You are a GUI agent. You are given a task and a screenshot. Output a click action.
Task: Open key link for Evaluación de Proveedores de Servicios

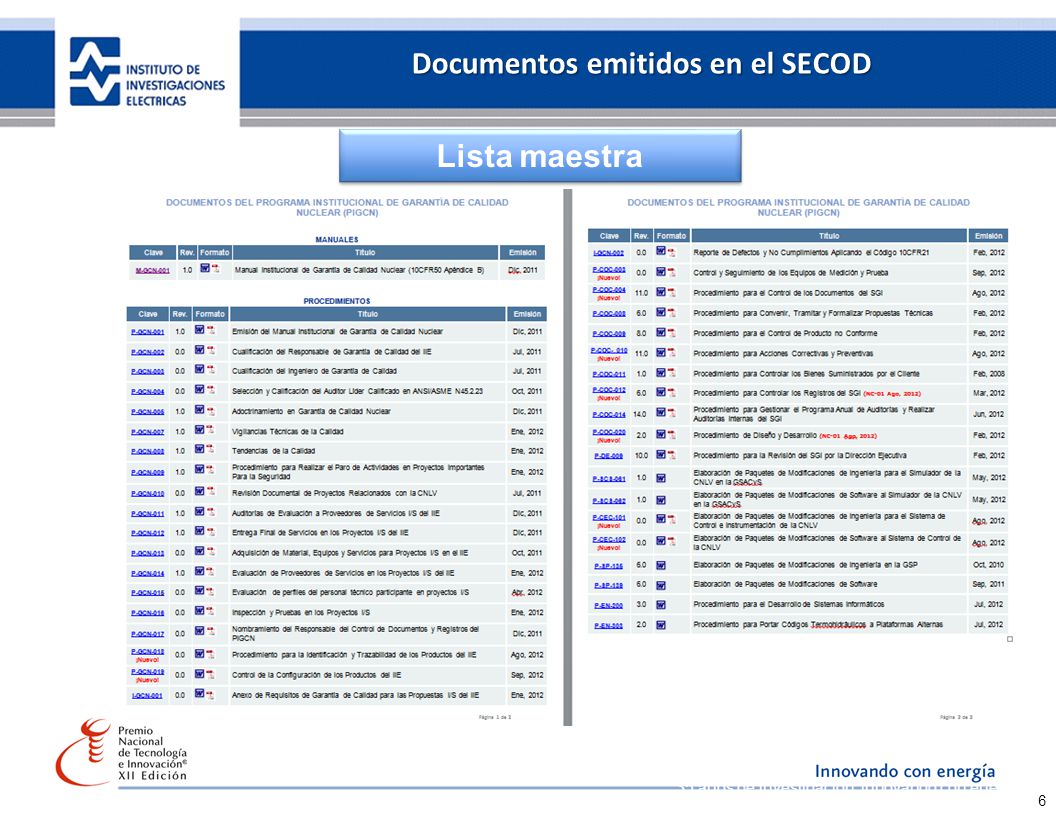[x=147, y=574]
